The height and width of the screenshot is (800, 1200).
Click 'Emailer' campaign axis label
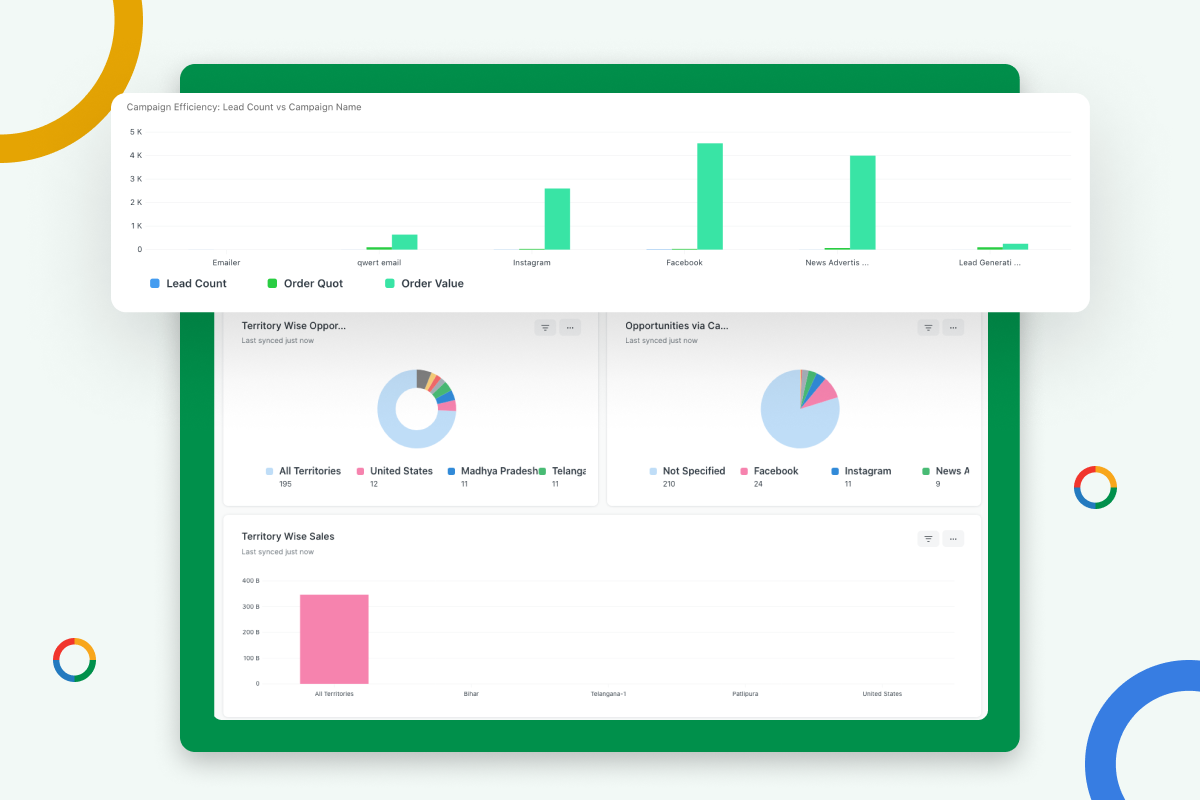226,263
